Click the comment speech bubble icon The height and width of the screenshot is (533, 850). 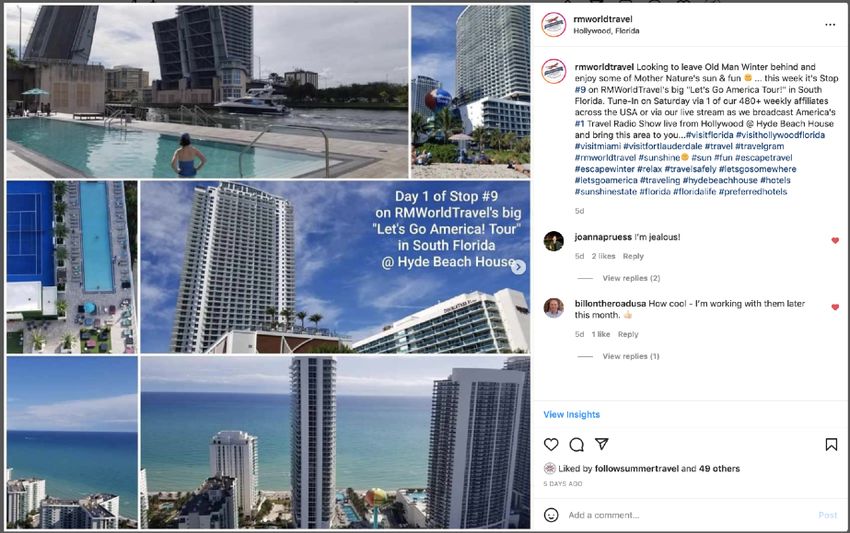tap(576, 445)
